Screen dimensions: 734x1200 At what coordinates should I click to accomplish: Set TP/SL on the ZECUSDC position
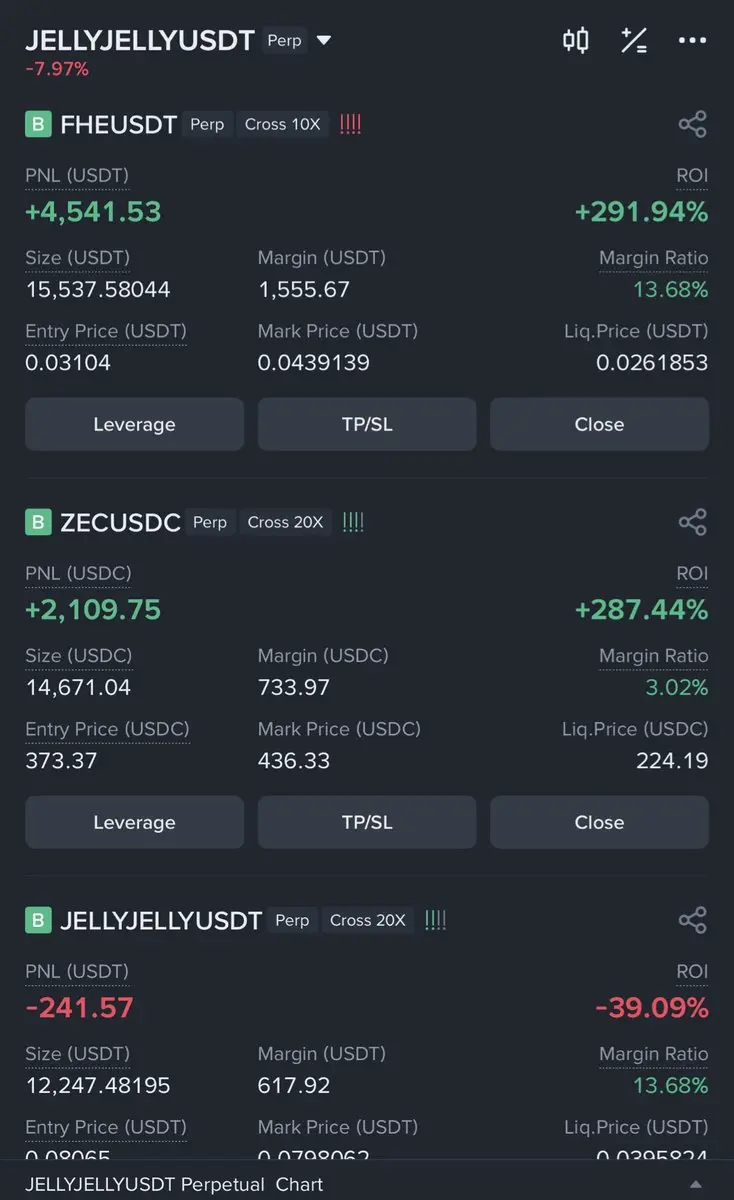[367, 822]
